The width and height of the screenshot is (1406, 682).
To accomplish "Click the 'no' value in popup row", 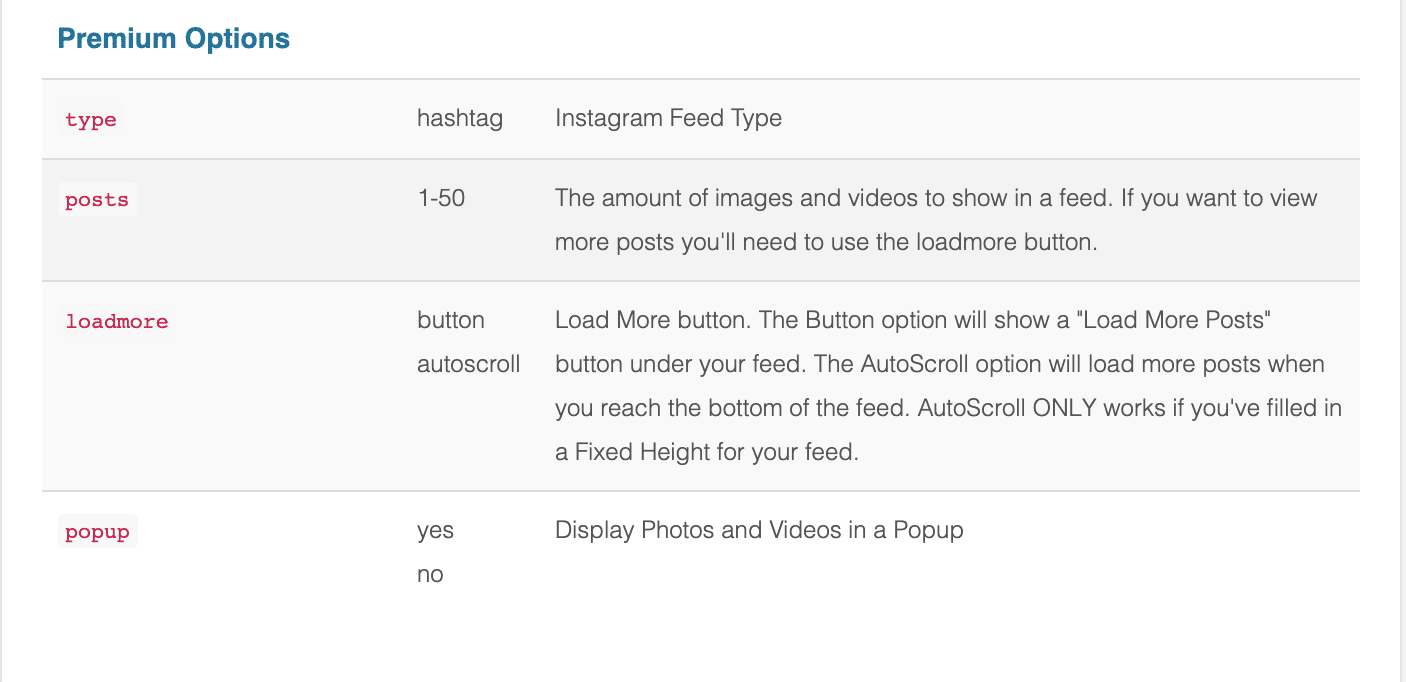I will (x=430, y=575).
